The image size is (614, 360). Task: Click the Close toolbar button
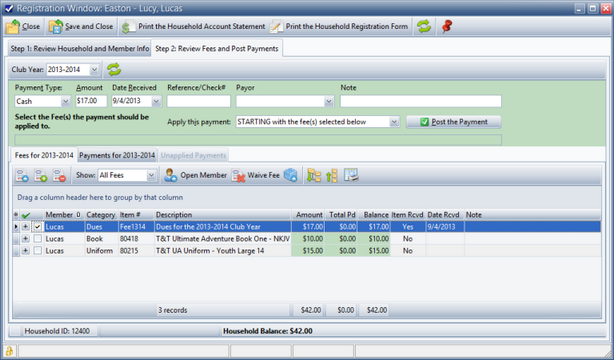pyautogui.click(x=23, y=27)
